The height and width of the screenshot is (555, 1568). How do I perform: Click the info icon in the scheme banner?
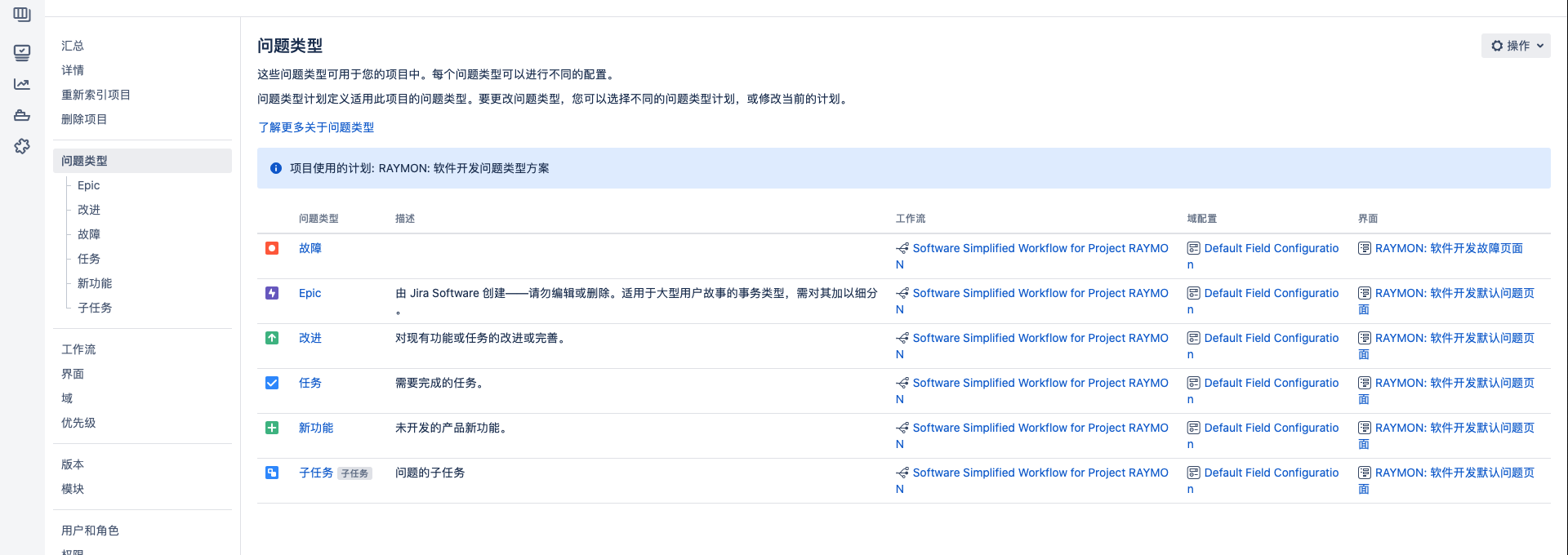(276, 168)
